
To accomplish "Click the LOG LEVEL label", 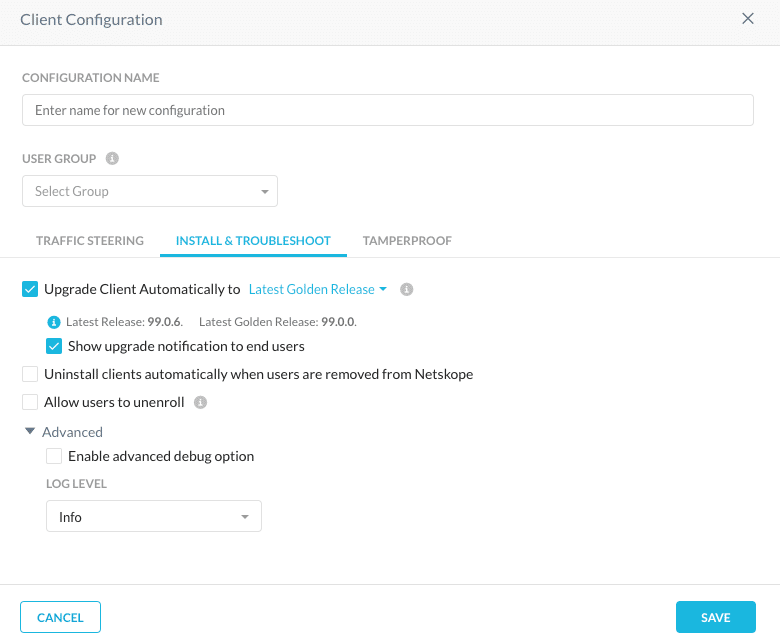I will tap(76, 484).
